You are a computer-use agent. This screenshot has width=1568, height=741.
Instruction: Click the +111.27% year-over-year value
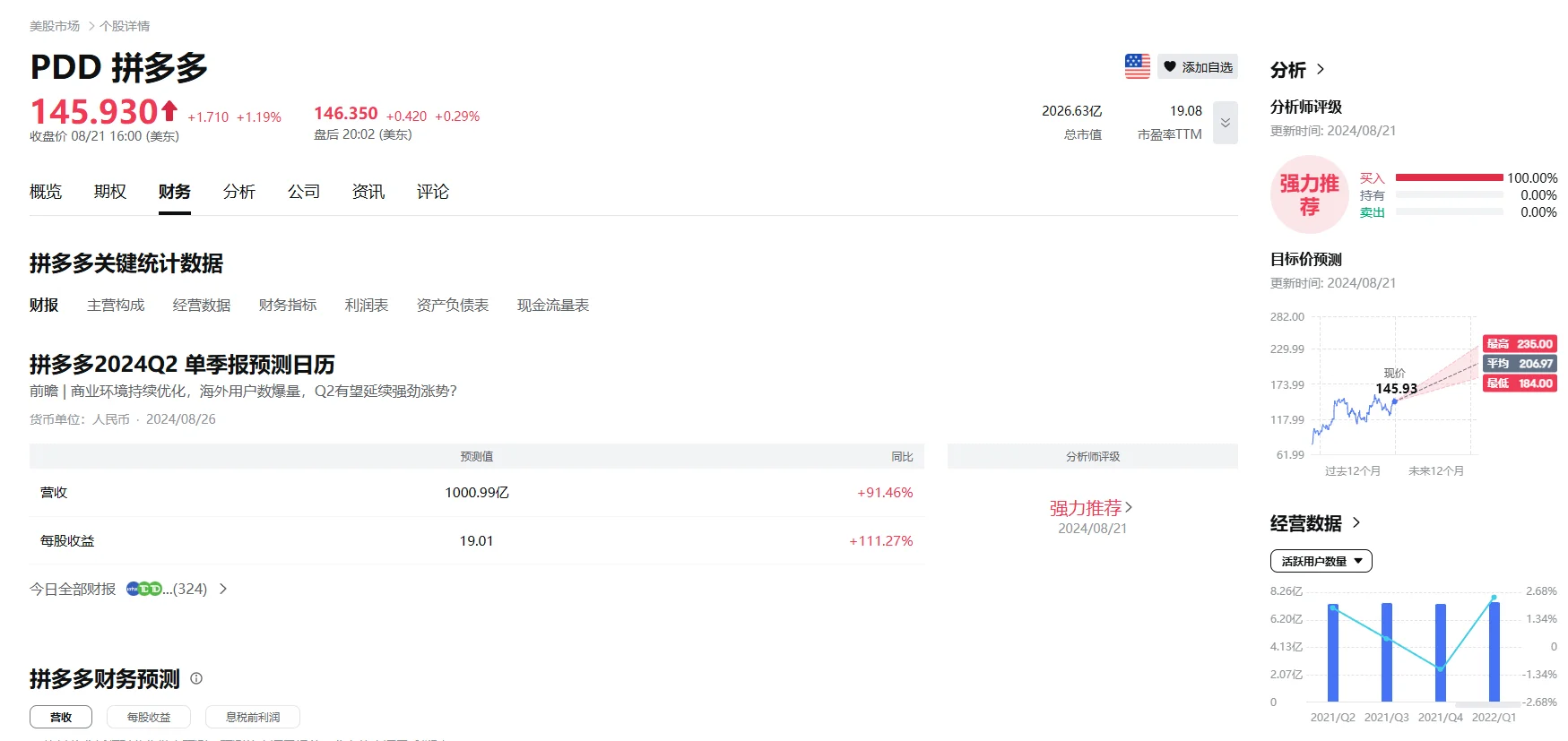[881, 541]
